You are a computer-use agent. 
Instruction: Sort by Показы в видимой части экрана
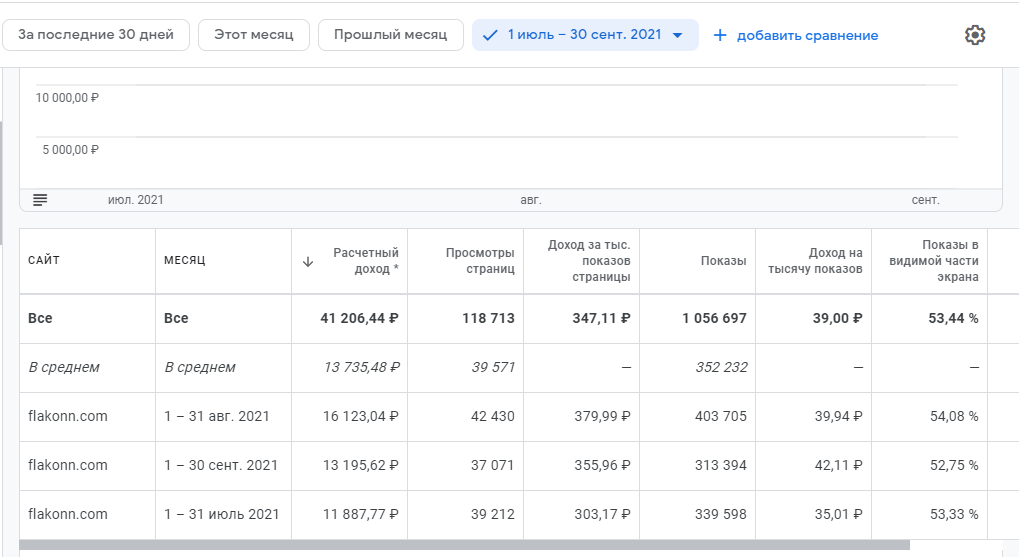pos(934,261)
